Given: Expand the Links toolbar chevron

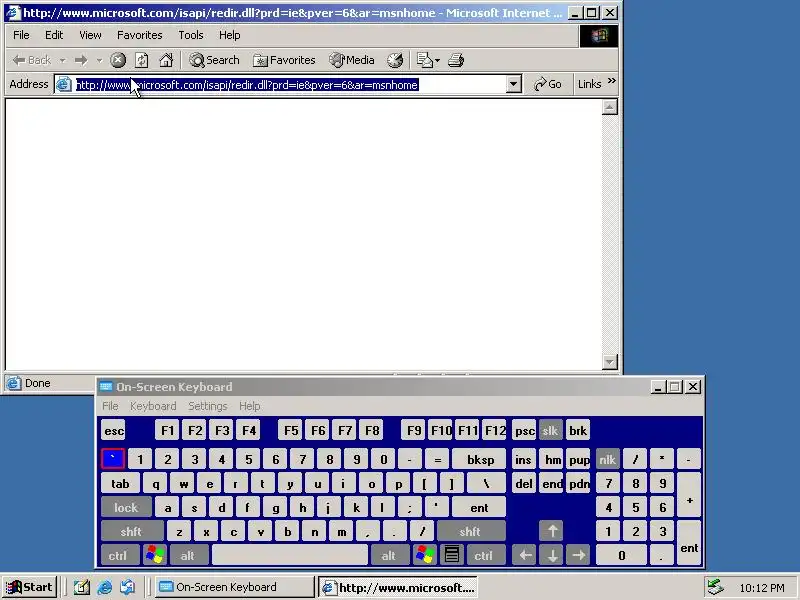Looking at the screenshot, I should coord(612,81).
